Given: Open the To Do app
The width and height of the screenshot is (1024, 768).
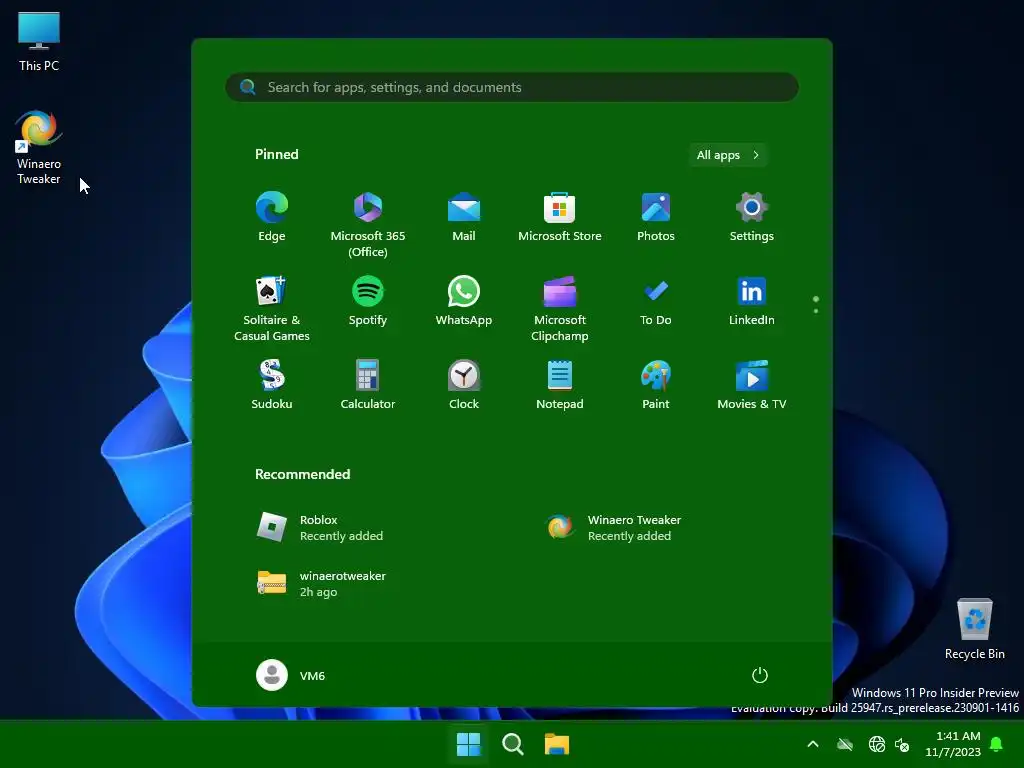Looking at the screenshot, I should 656,301.
